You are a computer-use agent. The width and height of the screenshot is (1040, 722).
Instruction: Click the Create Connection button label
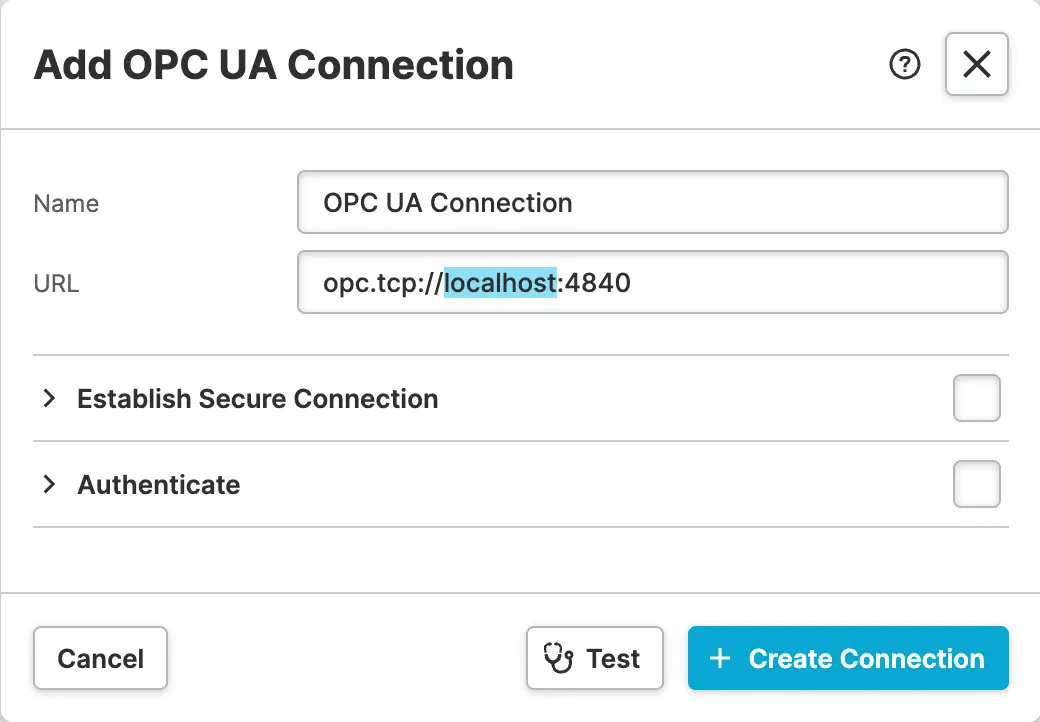(866, 658)
